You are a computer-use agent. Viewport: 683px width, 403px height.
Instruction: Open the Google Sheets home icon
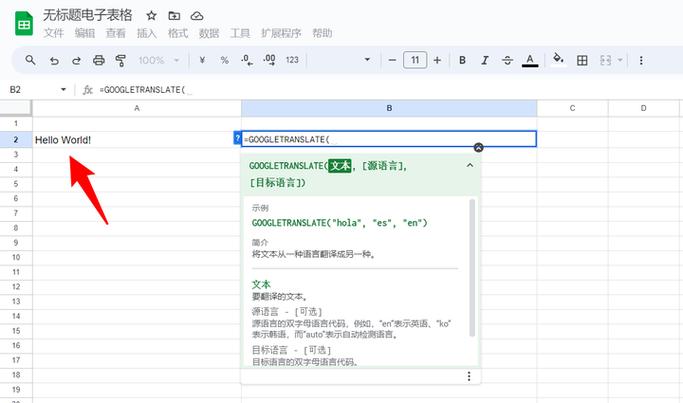click(24, 24)
